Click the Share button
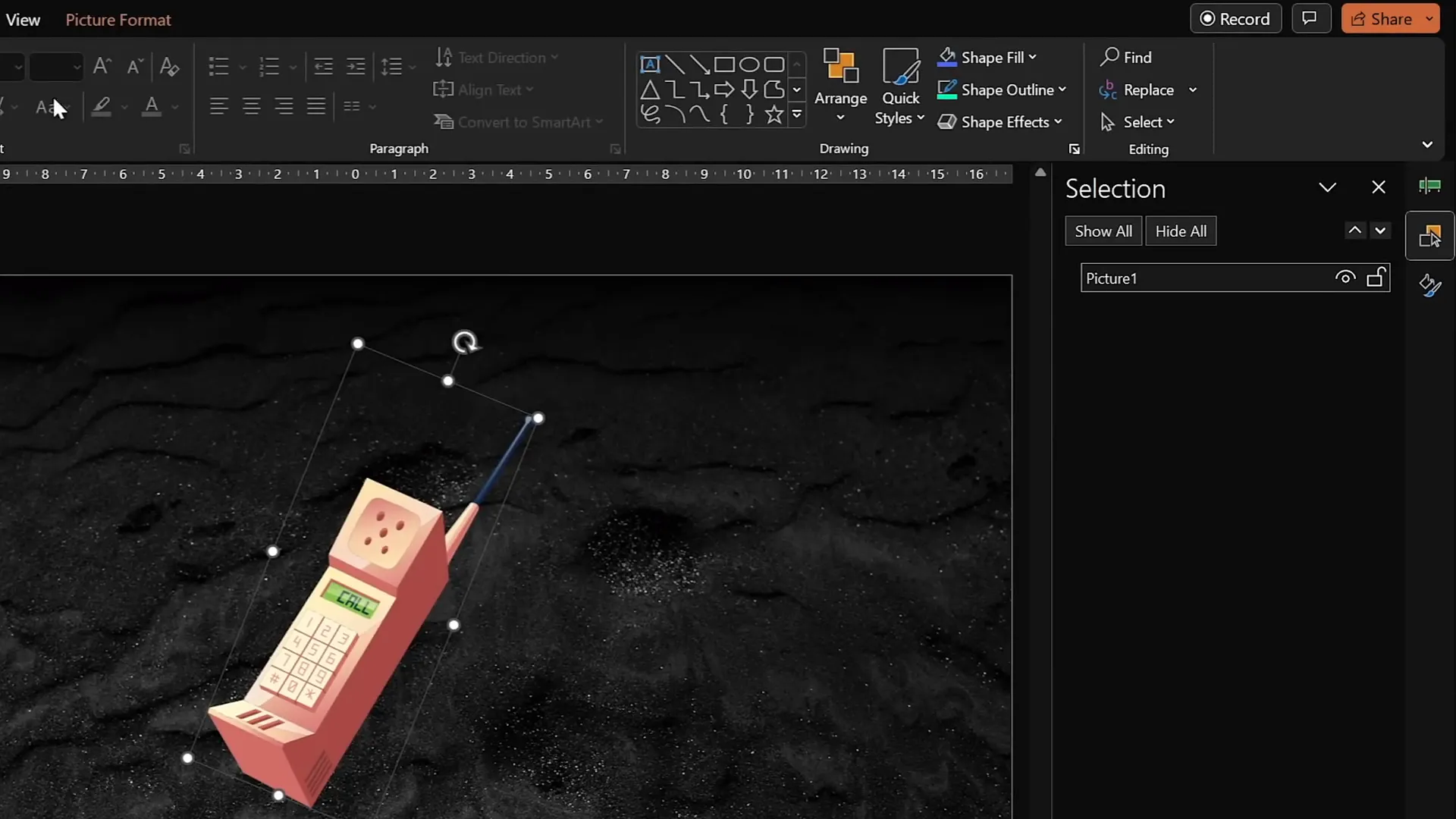Screen dimensions: 1456x819 [1382, 19]
